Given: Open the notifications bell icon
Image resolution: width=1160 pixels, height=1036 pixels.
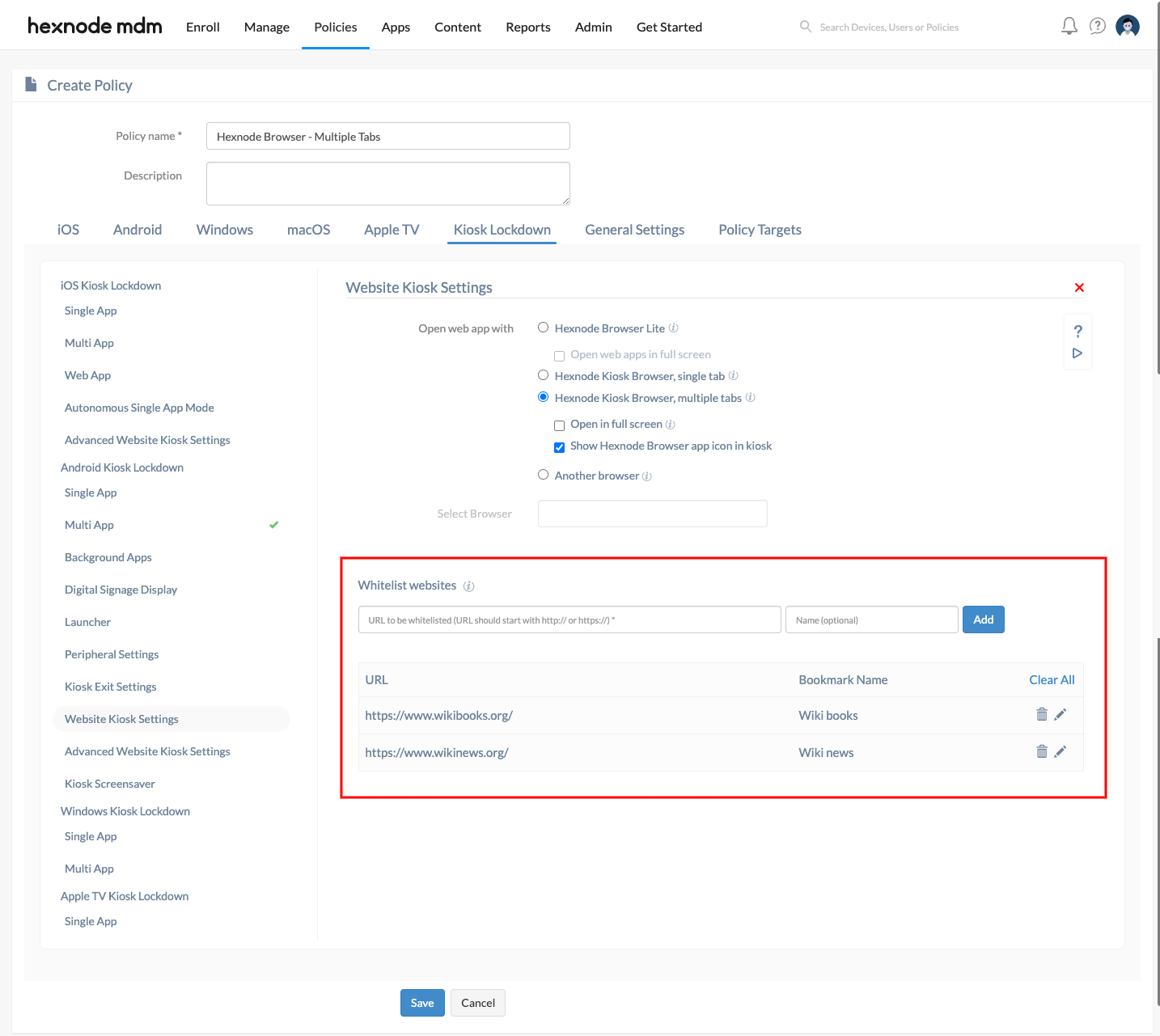Looking at the screenshot, I should pyautogui.click(x=1069, y=27).
